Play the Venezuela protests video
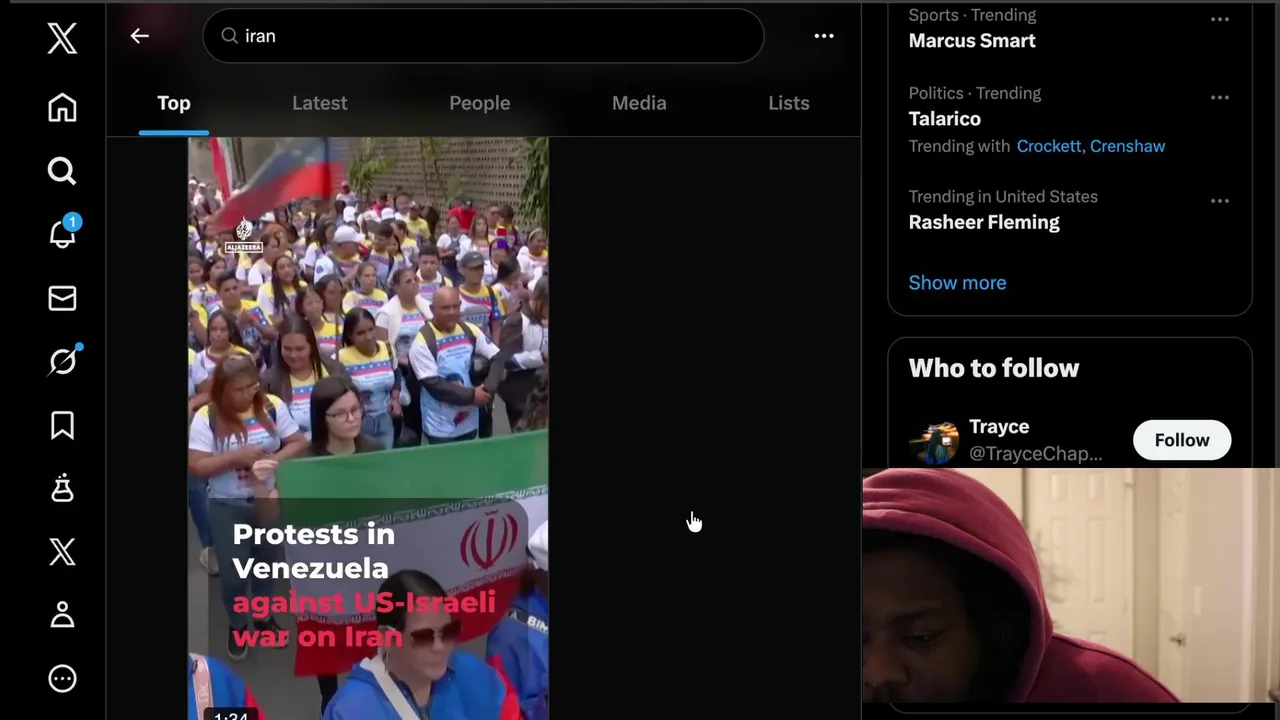This screenshot has height=720, width=1280. [x=368, y=428]
